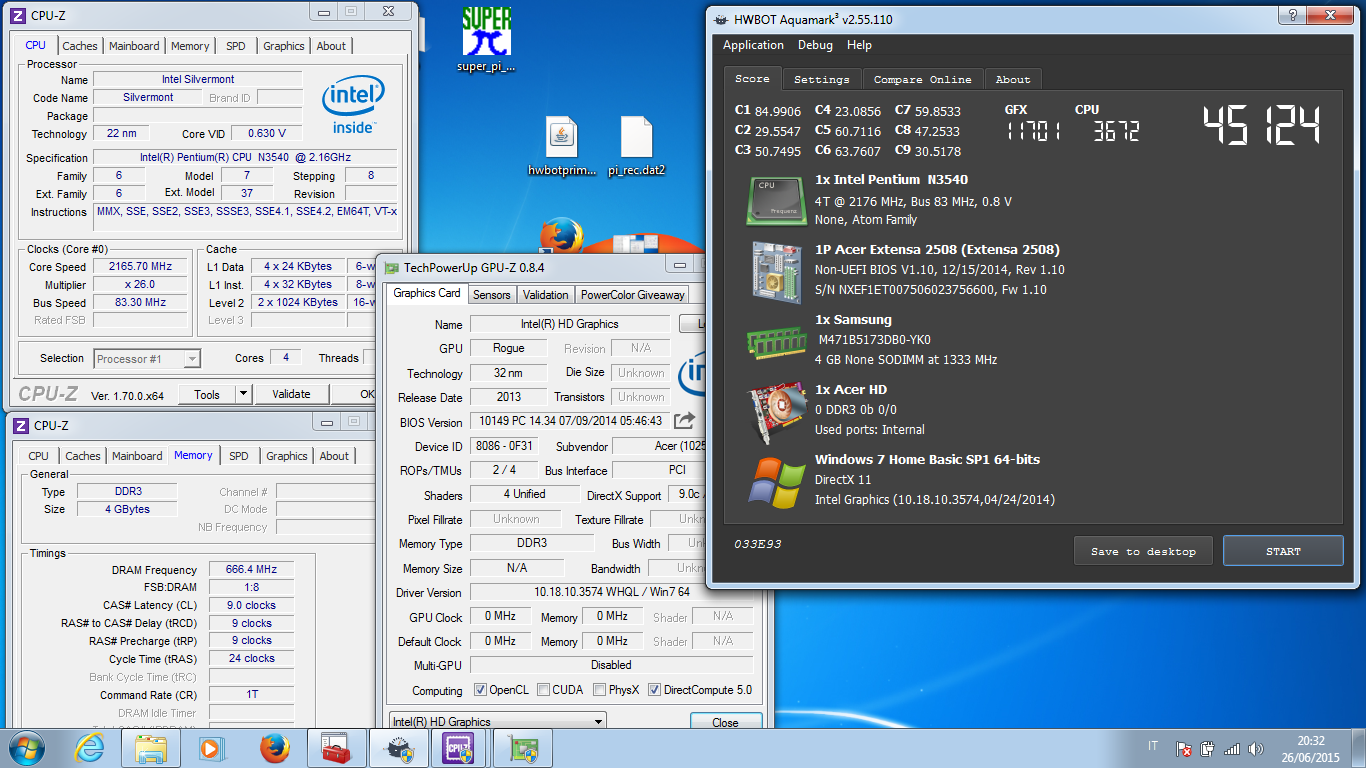Toggle the OpenCL checkbox in GPU-Z
The image size is (1366, 768).
click(x=480, y=690)
